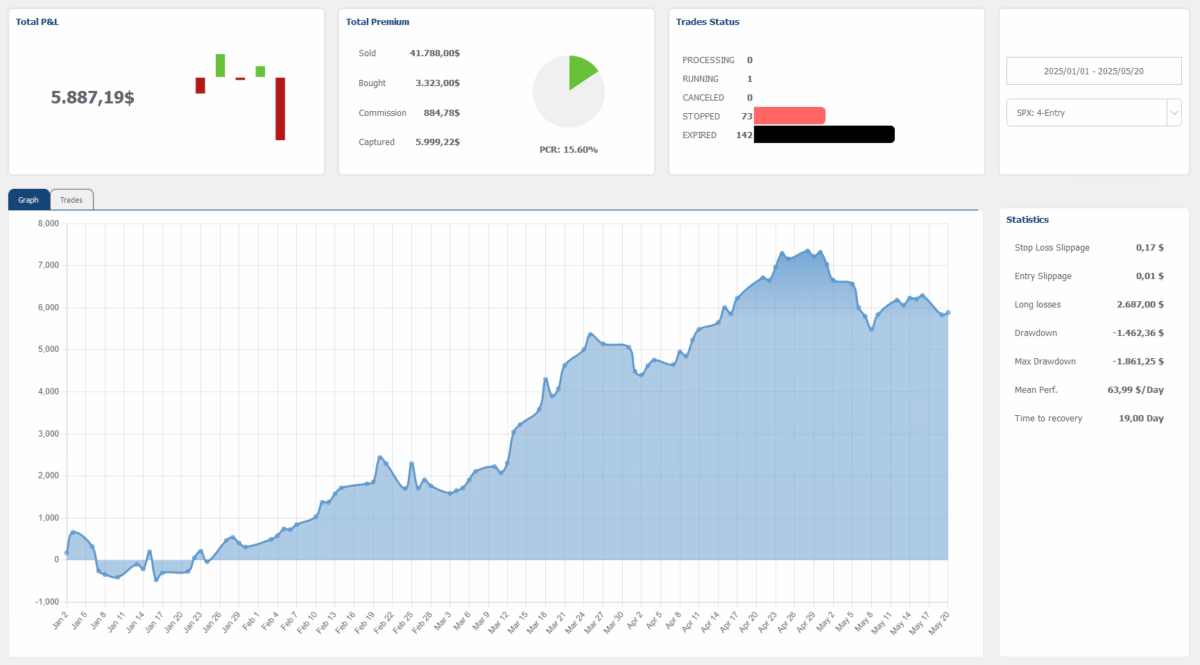Click the green candle in the P&L chart

tap(219, 66)
